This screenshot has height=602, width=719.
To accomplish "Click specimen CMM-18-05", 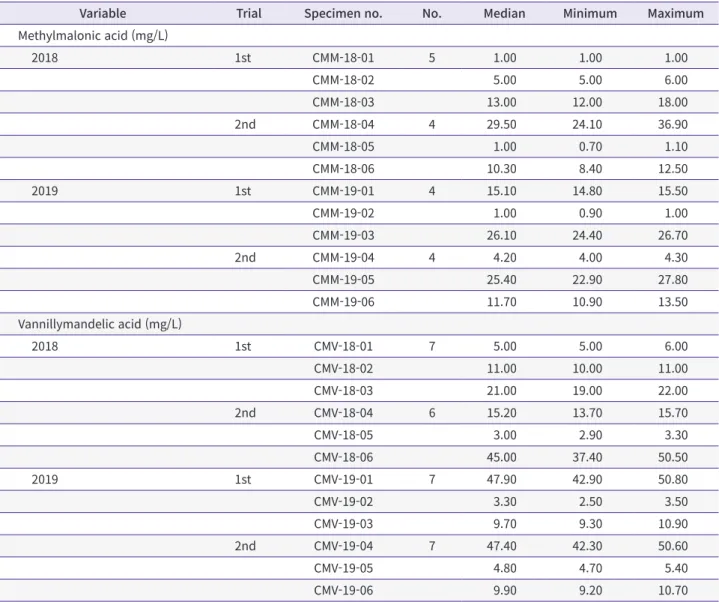I will pos(343,146).
